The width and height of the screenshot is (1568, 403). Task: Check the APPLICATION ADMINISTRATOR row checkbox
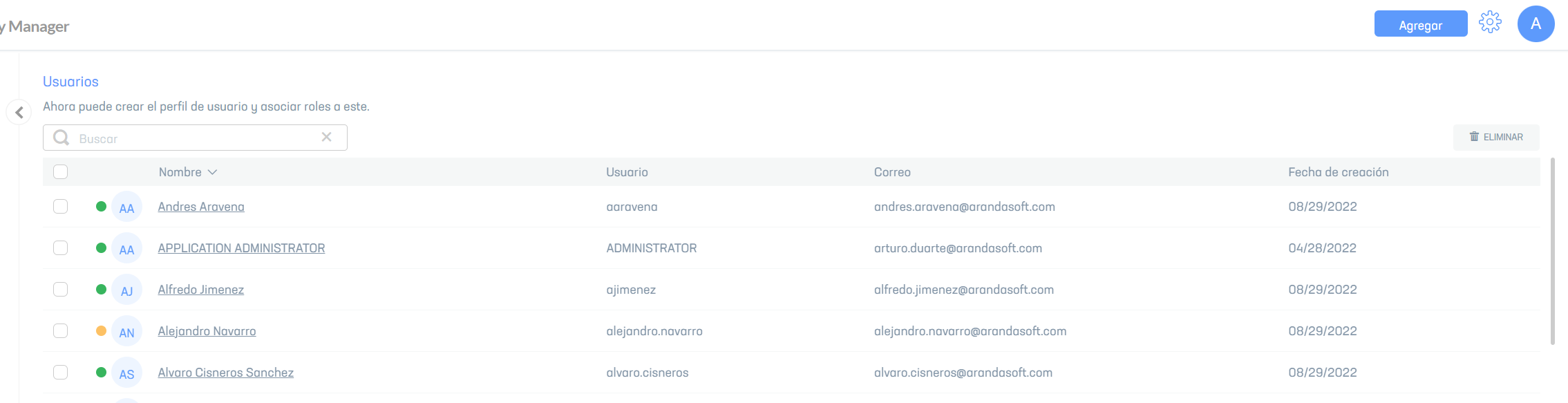[61, 247]
